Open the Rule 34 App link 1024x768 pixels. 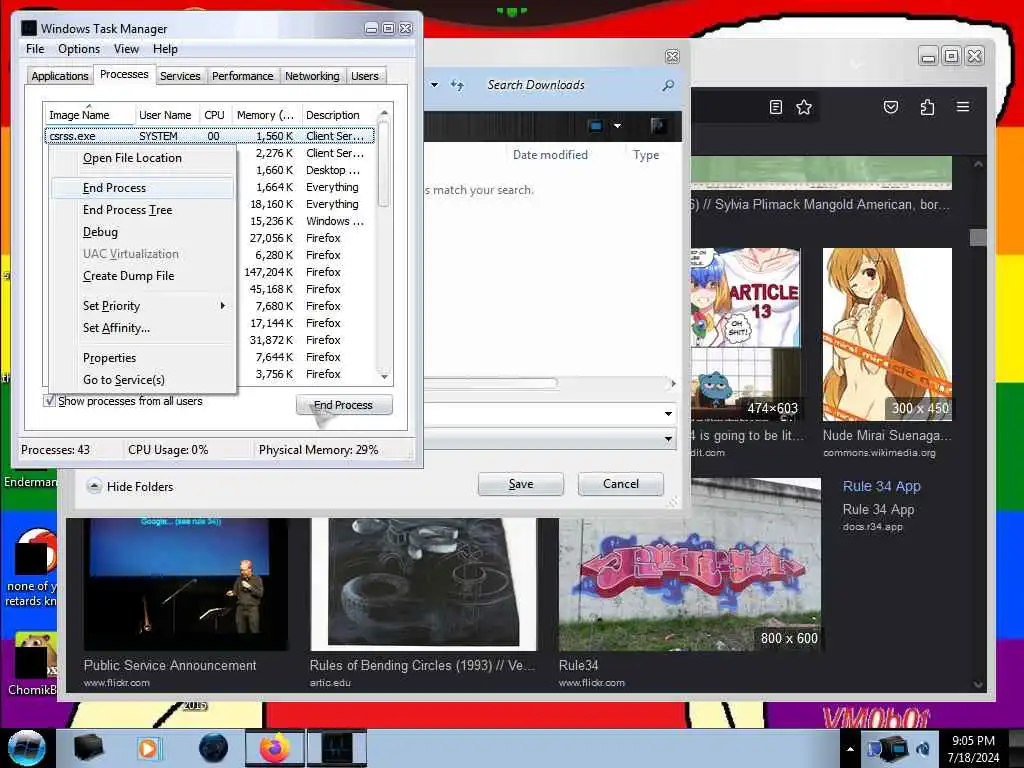(x=882, y=486)
